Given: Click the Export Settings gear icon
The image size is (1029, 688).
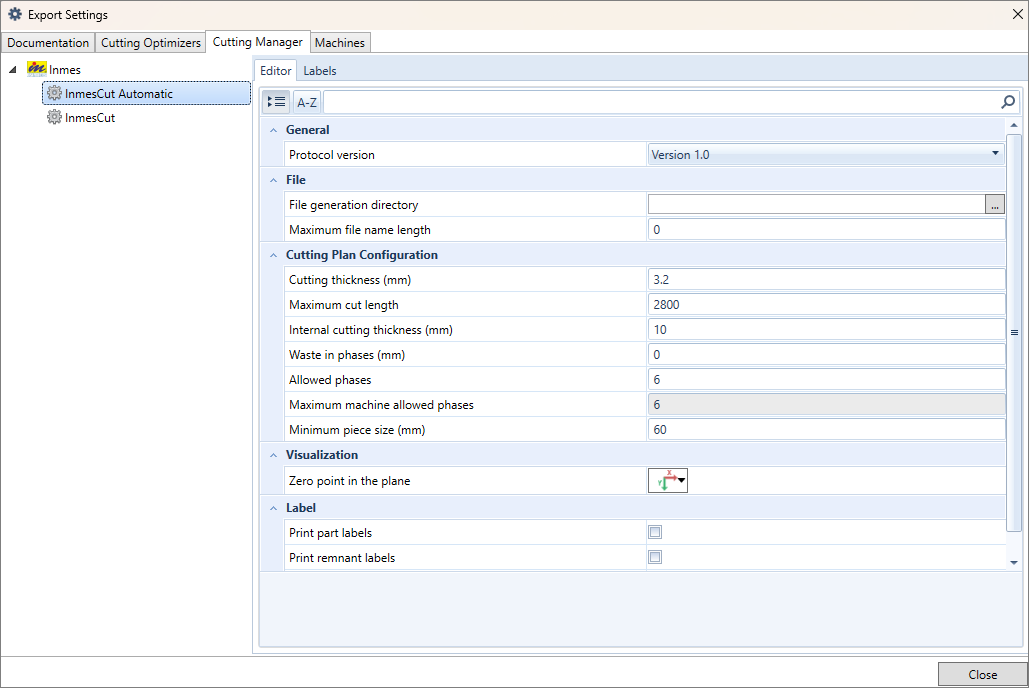Looking at the screenshot, I should [14, 14].
